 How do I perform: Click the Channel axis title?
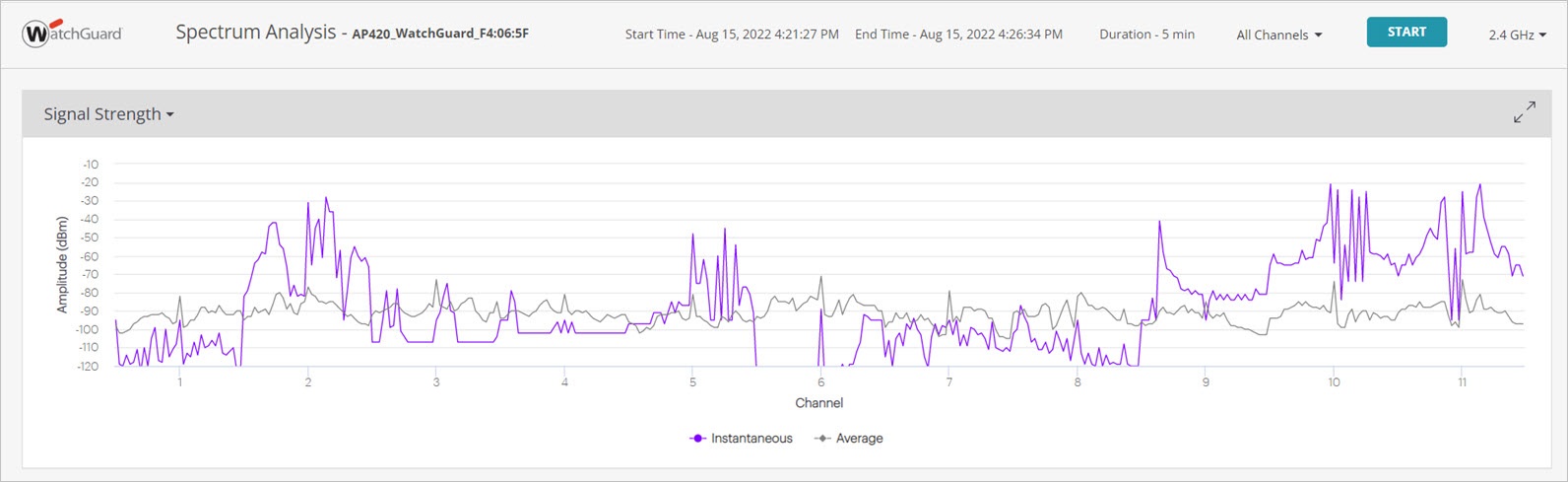[819, 403]
